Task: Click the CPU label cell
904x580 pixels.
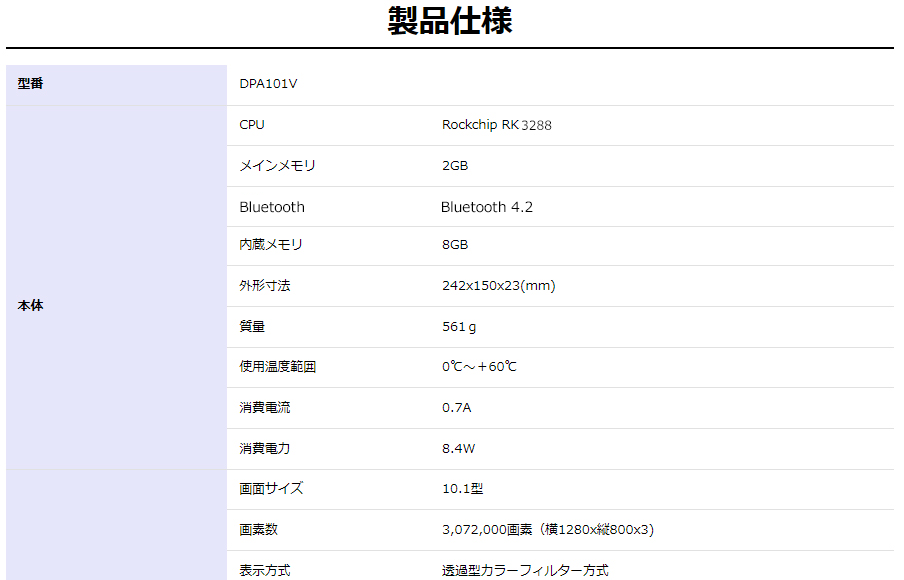Action: [x=252, y=125]
